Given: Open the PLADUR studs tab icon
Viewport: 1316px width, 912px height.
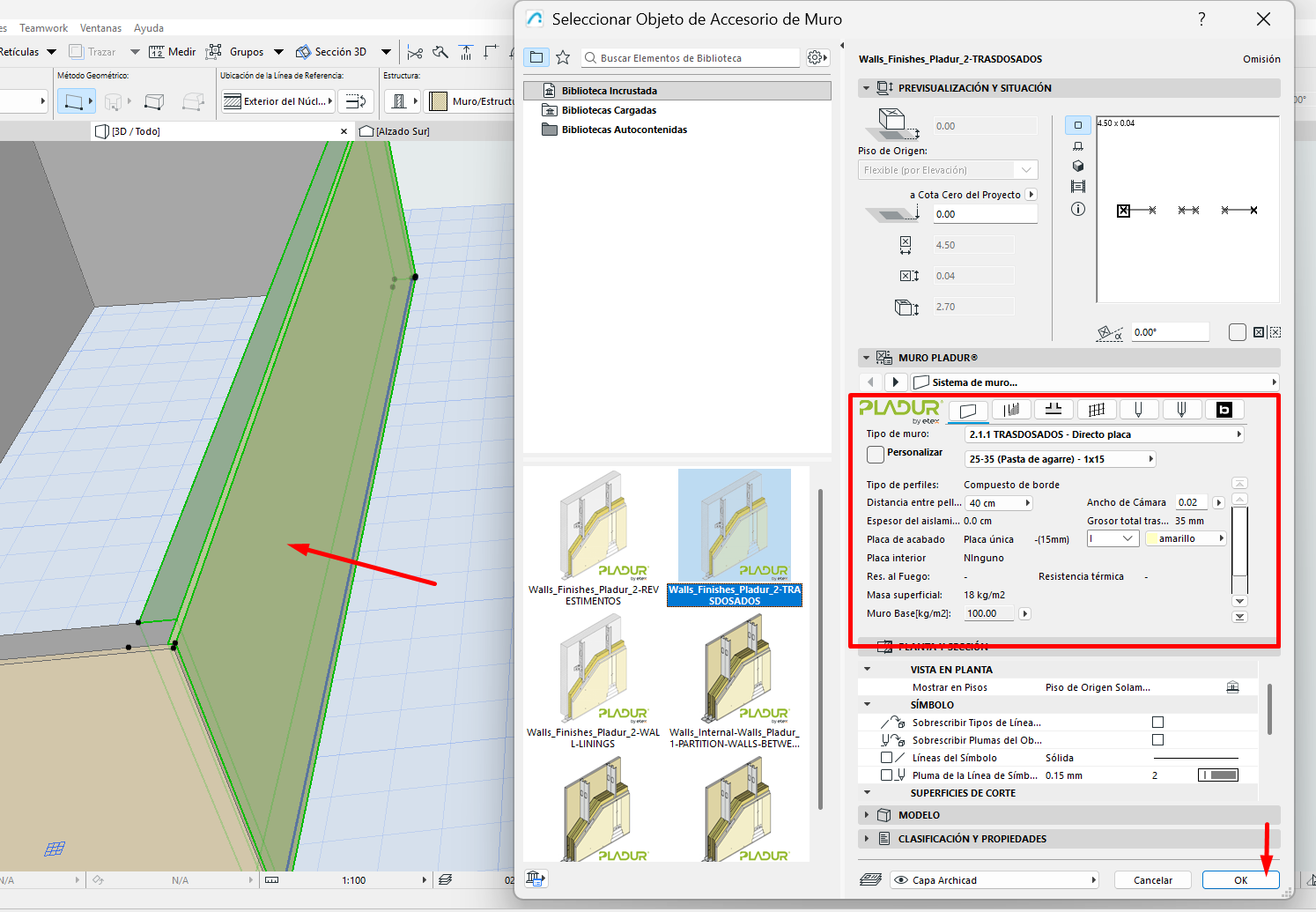Looking at the screenshot, I should (x=1011, y=410).
